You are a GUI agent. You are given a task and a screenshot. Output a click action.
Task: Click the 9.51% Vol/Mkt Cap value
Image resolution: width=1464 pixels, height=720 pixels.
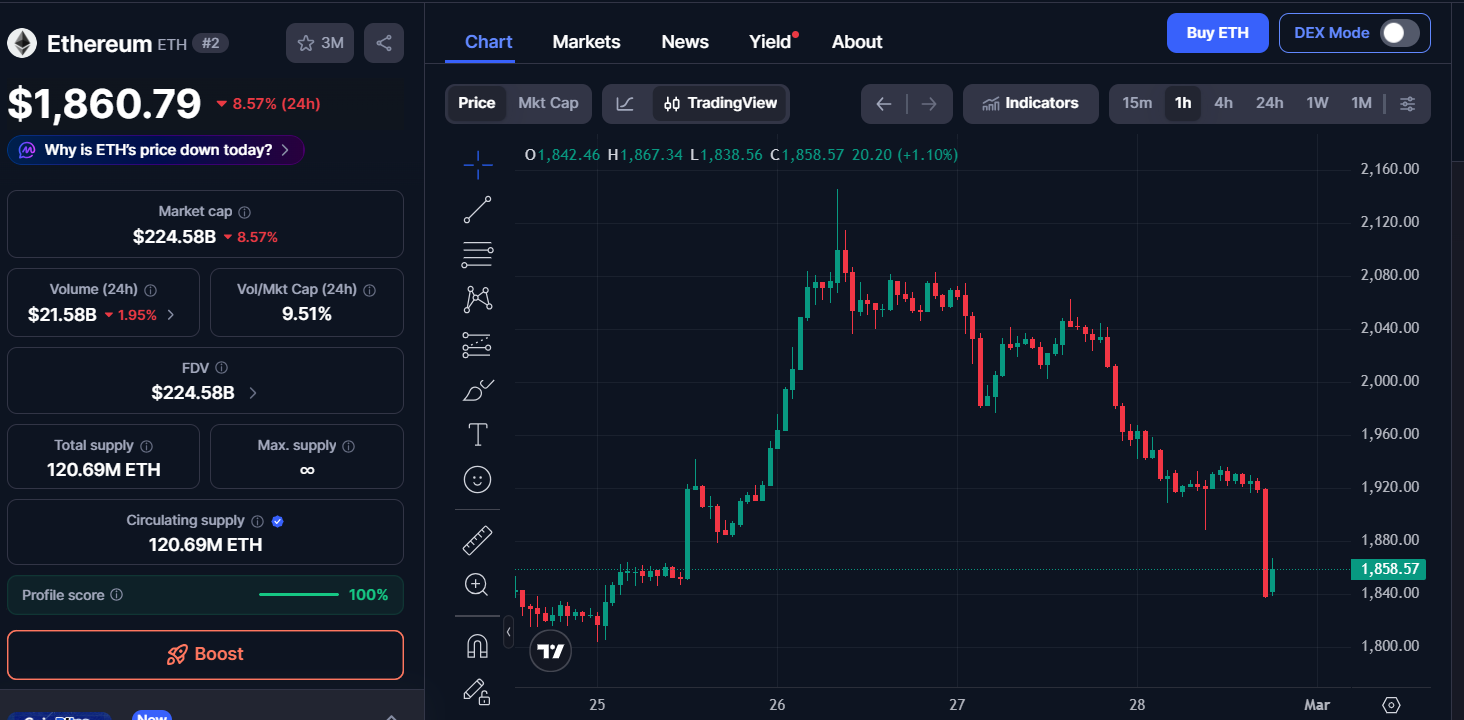(307, 314)
